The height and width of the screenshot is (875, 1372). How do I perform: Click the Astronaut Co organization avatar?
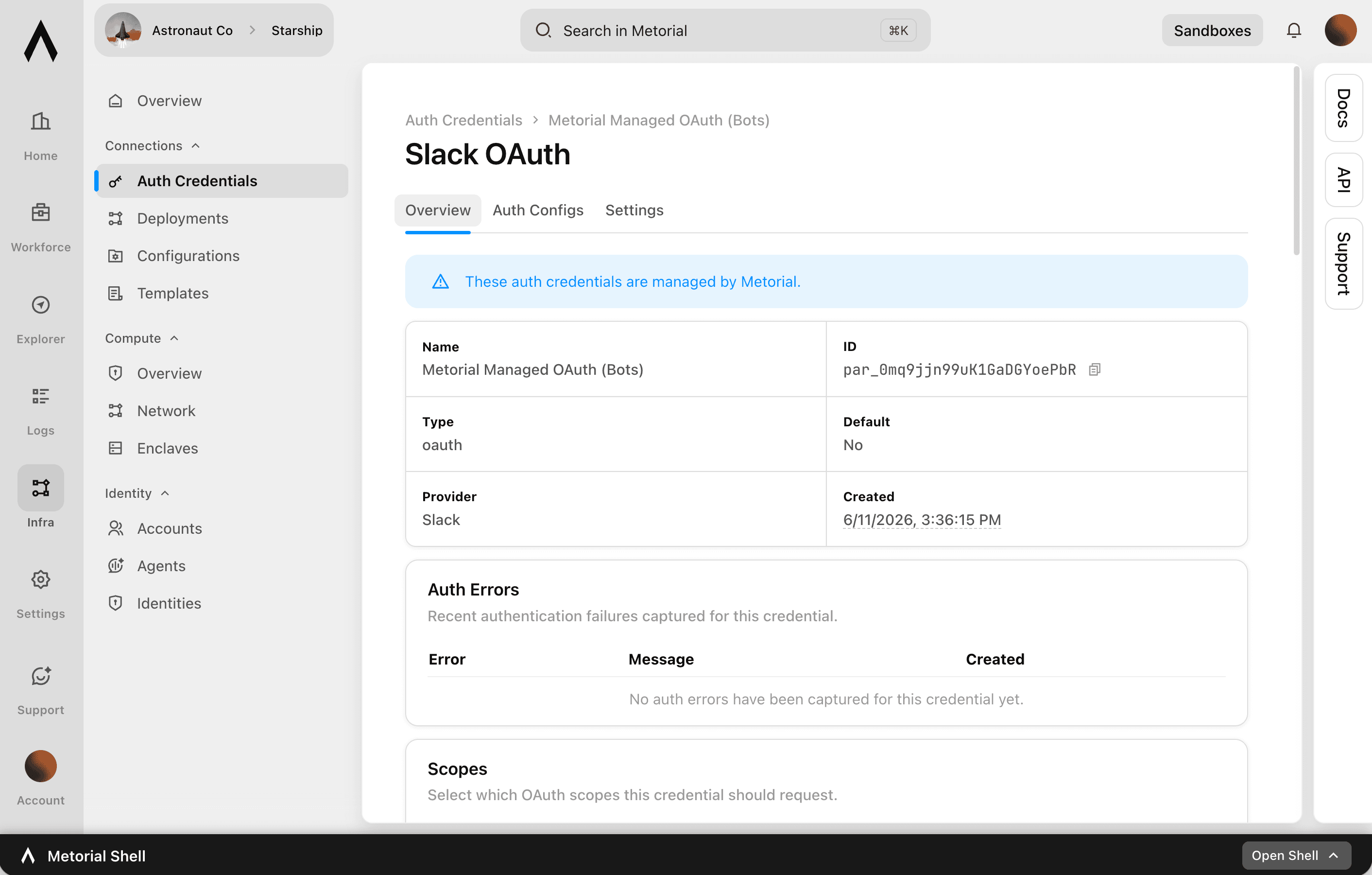[123, 30]
